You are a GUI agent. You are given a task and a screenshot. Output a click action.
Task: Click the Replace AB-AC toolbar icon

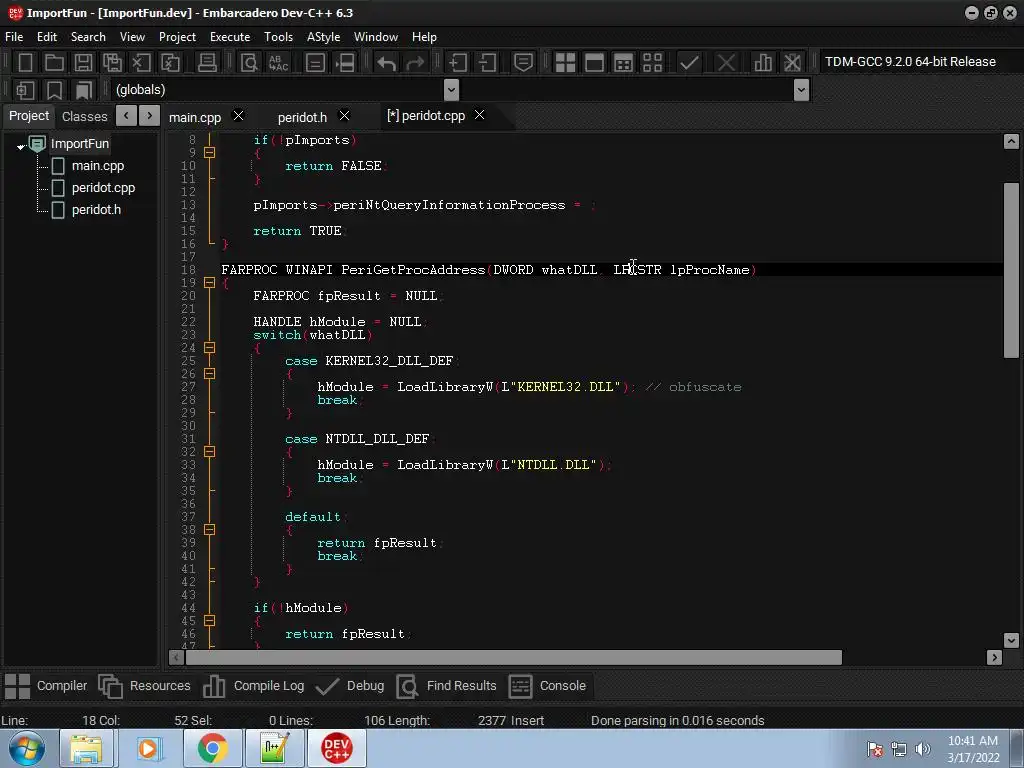coord(278,63)
